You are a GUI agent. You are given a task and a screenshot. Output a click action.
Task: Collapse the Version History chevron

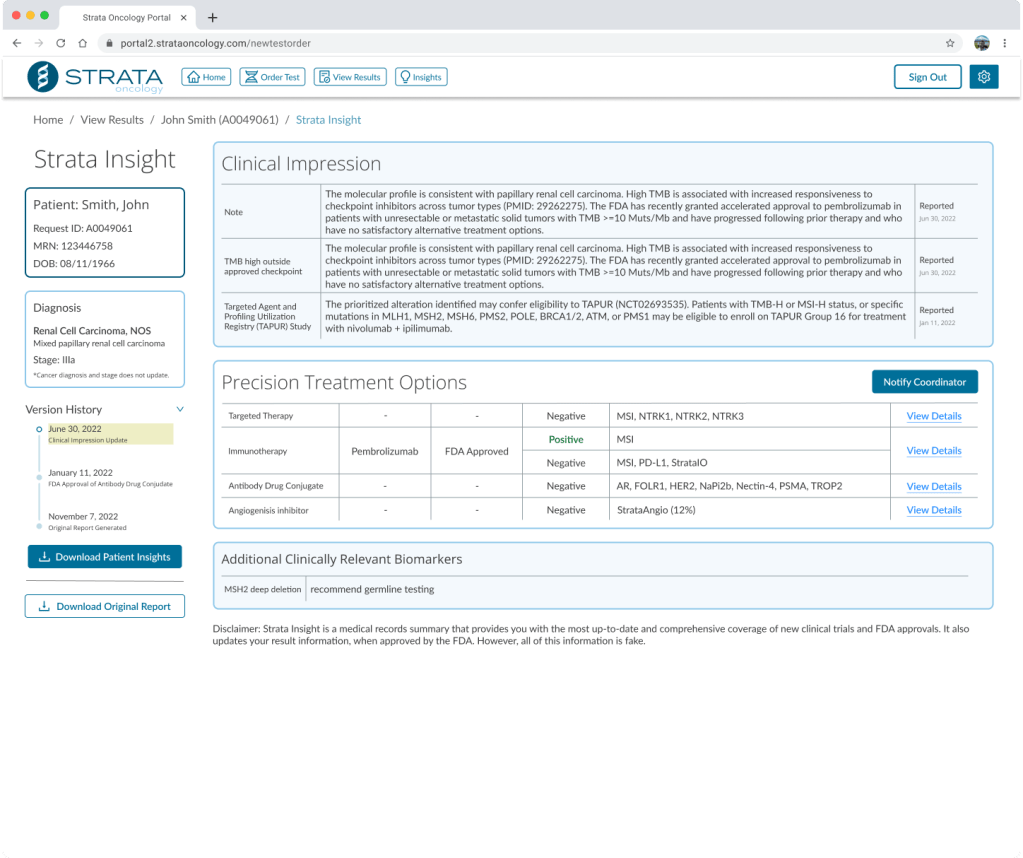click(x=180, y=409)
